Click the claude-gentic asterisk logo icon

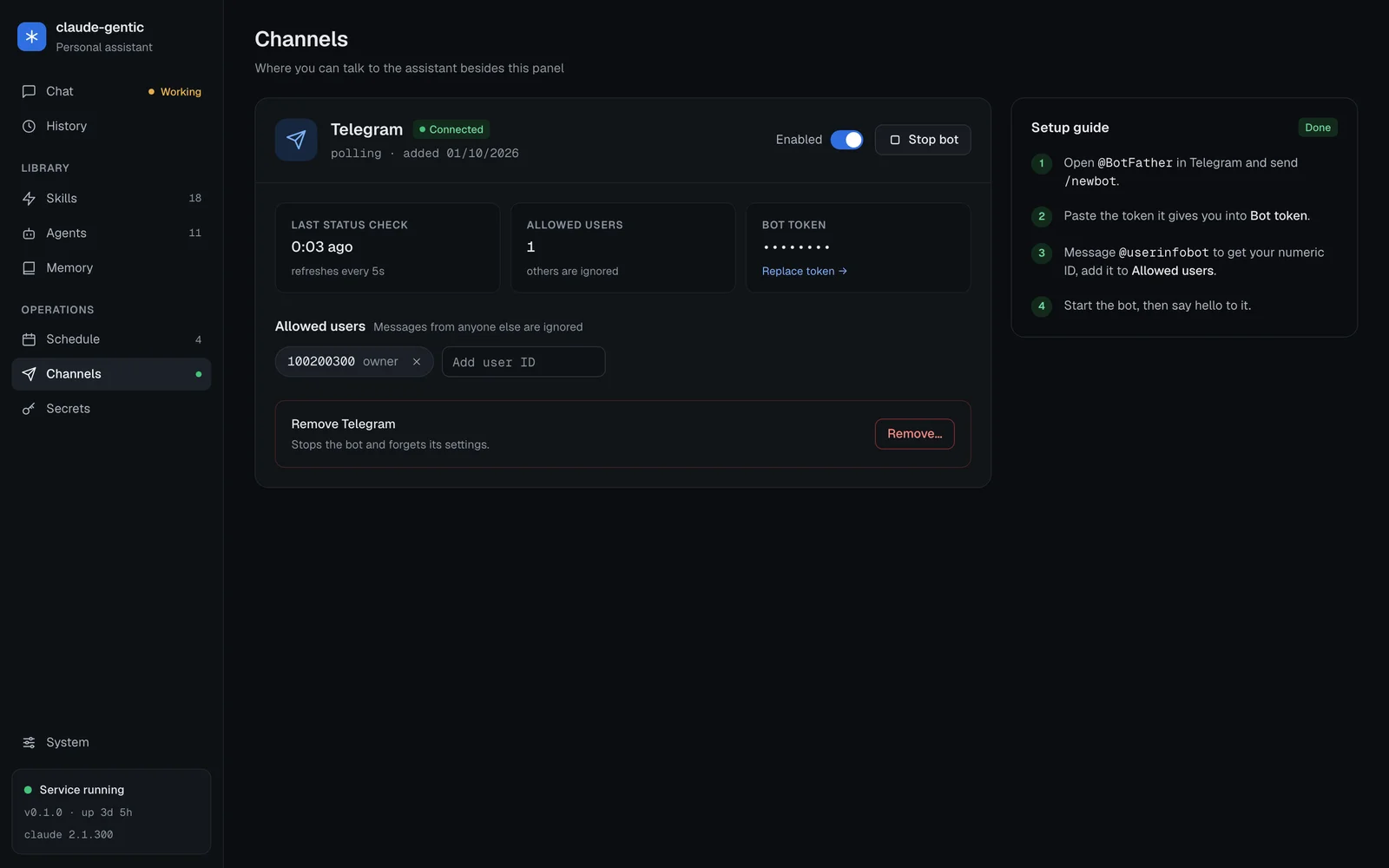click(31, 36)
